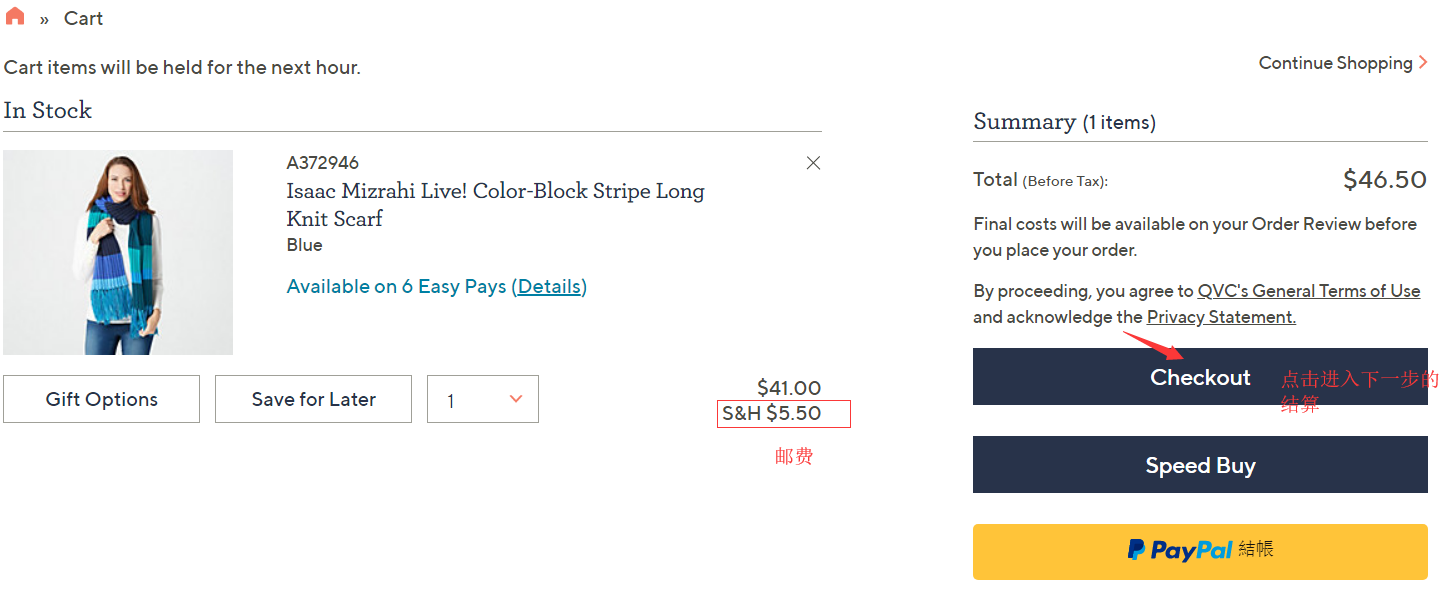The width and height of the screenshot is (1443, 590).
Task: Click the item number A372946
Action: pos(322,163)
